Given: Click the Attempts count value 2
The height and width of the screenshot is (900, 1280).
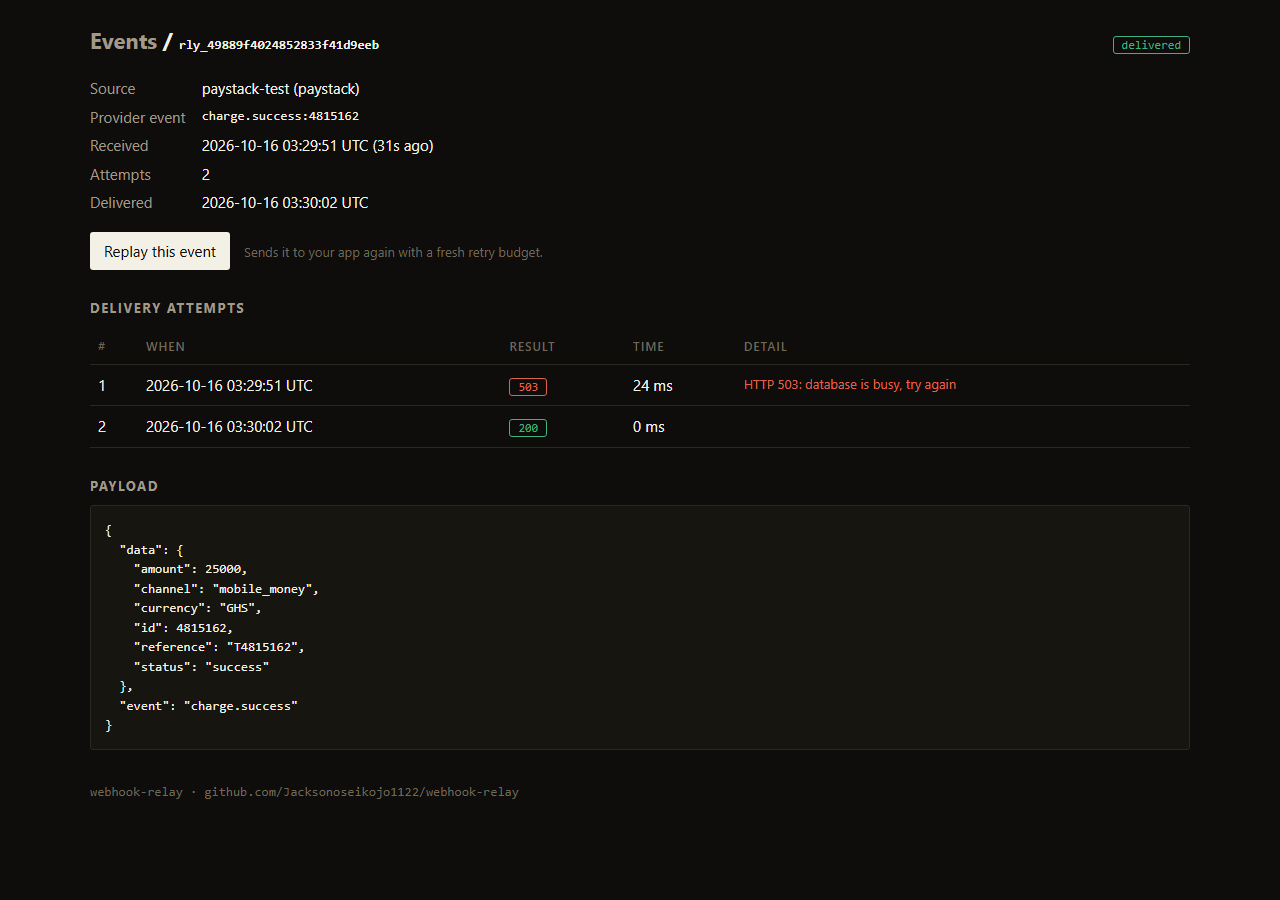Looking at the screenshot, I should pyautogui.click(x=206, y=175).
